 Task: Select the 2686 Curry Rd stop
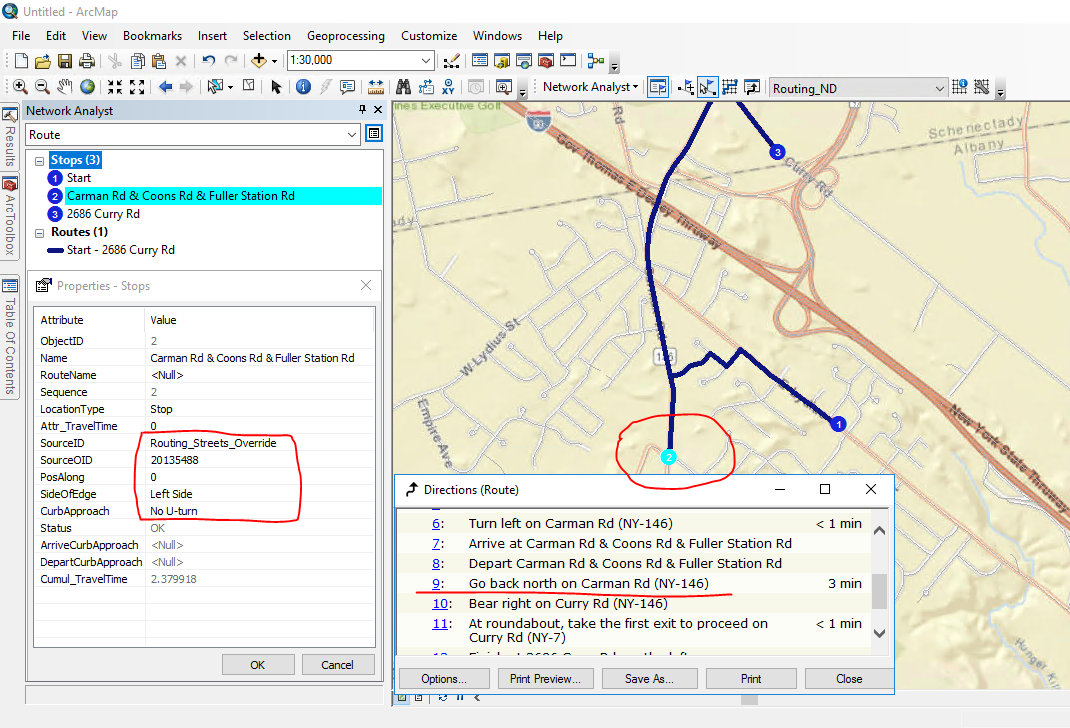103,214
